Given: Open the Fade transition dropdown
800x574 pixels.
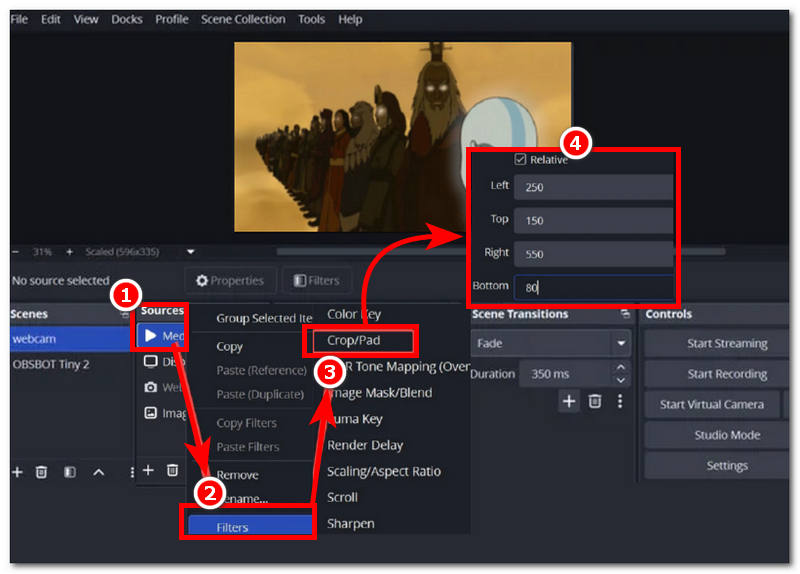Looking at the screenshot, I should (x=551, y=343).
